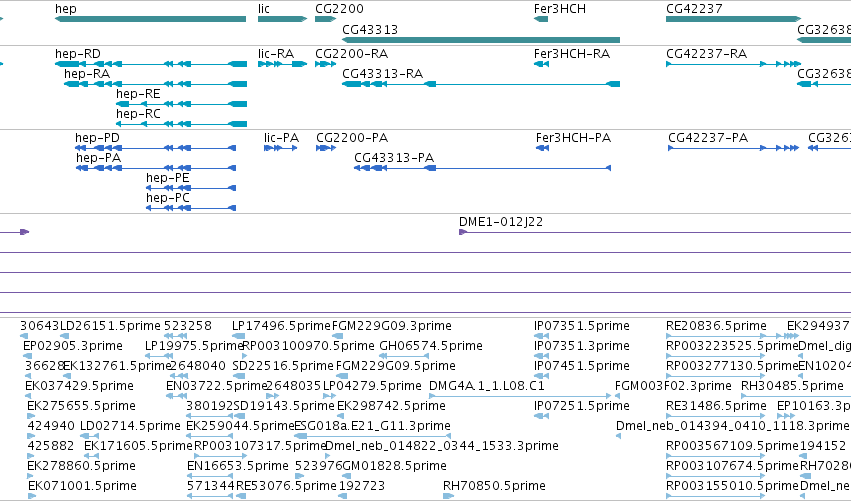Image resolution: width=851 pixels, height=501 pixels.
Task: Click the EK037429.5prime EST label
Action: pyautogui.click(x=79, y=386)
